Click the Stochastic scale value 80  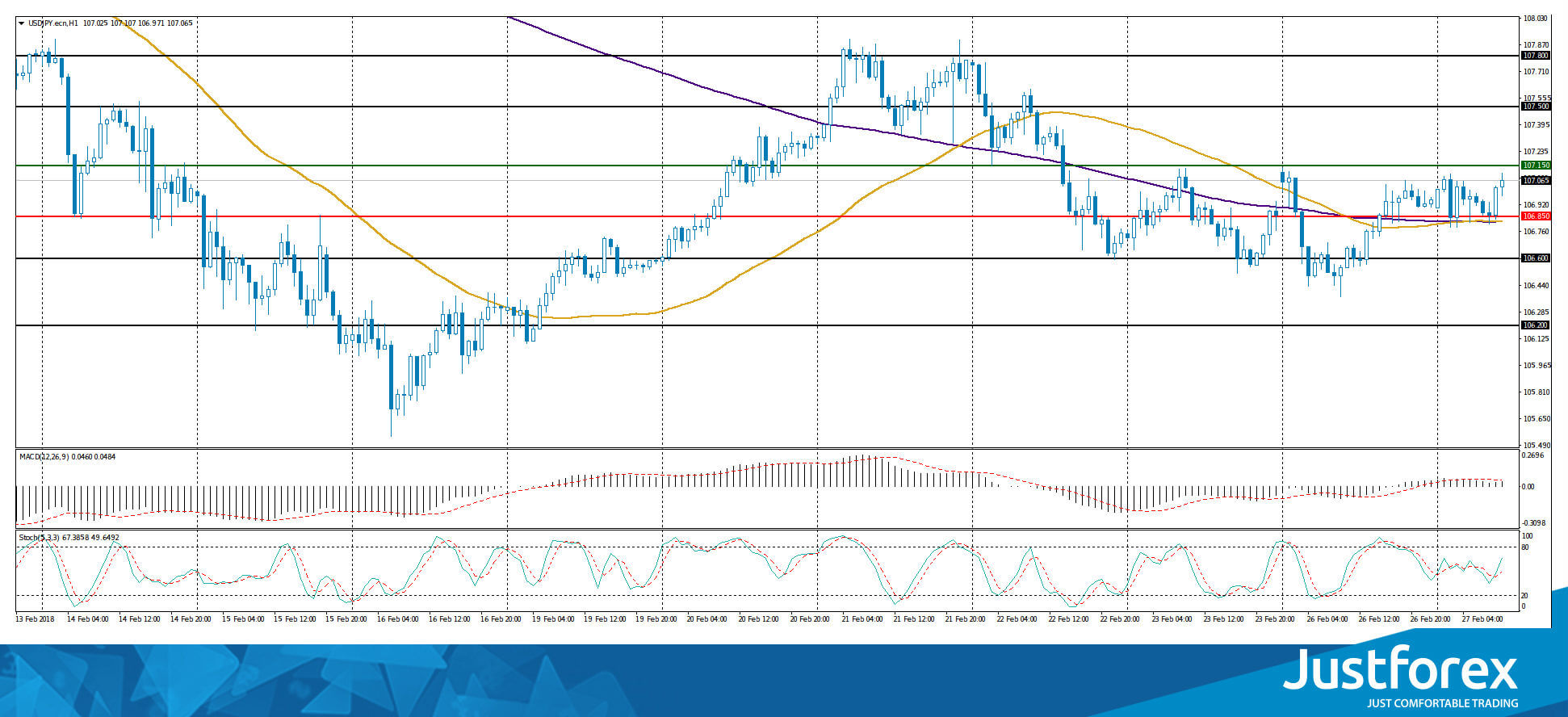point(1525,547)
